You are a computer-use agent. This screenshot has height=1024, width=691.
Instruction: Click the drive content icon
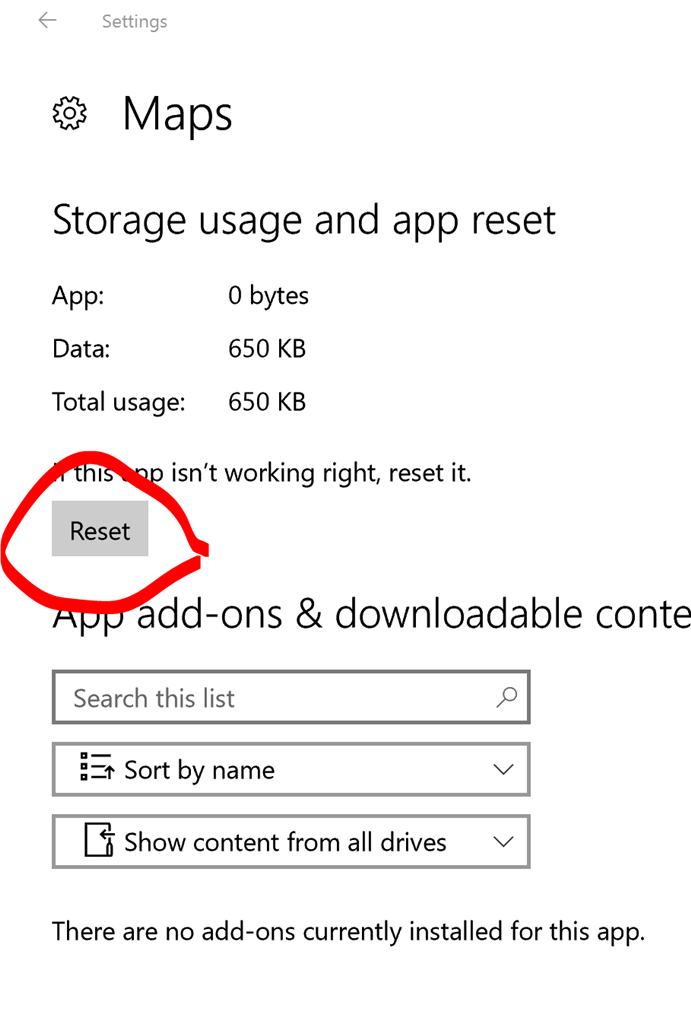coord(100,840)
